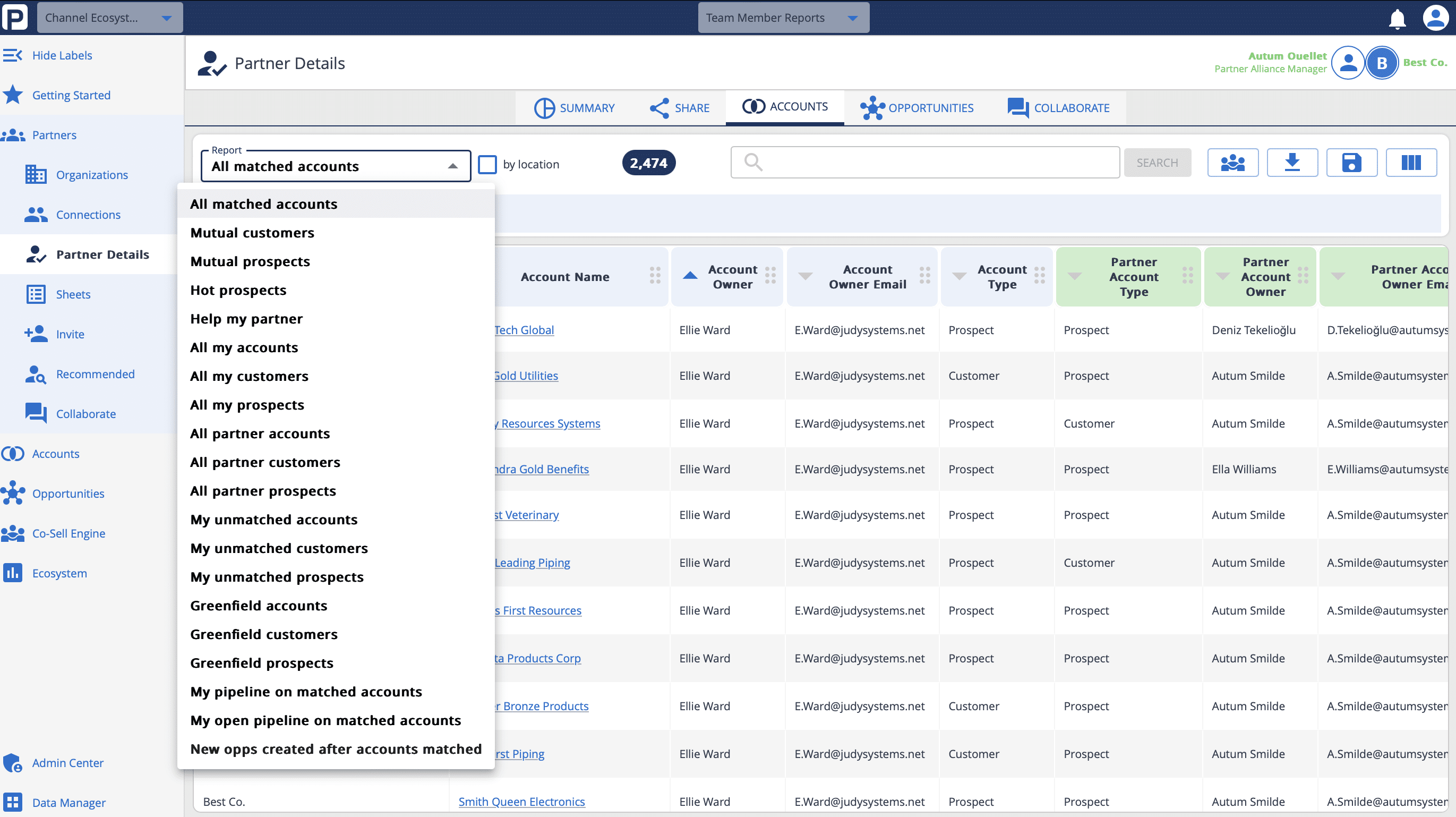
Task: Select the Sheets icon in the sidebar
Action: (x=35, y=294)
